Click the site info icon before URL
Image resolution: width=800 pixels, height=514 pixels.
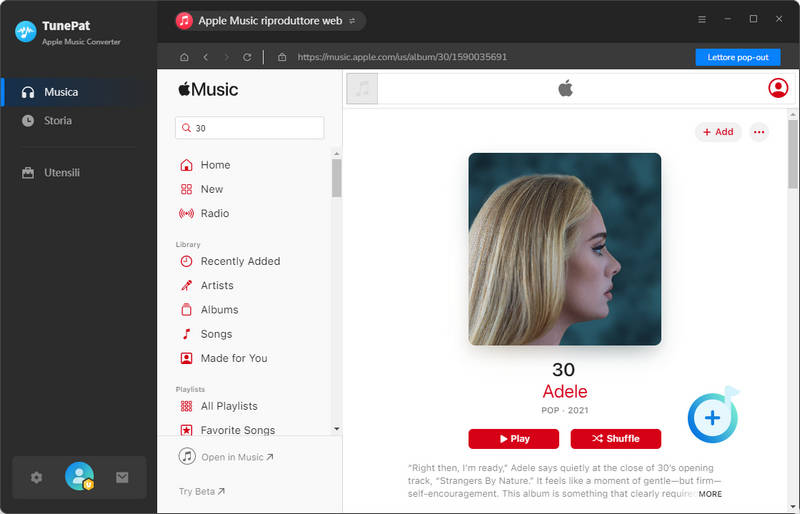(x=282, y=57)
